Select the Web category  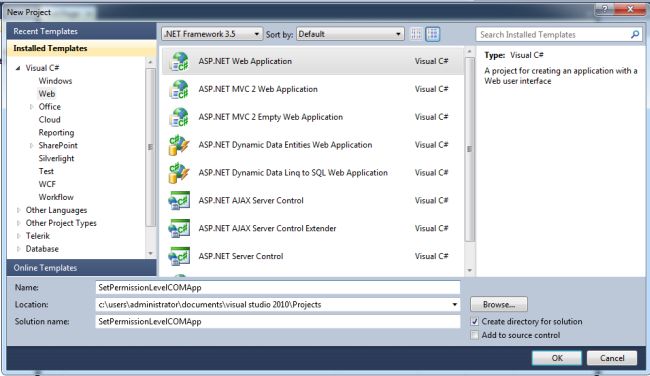47,94
